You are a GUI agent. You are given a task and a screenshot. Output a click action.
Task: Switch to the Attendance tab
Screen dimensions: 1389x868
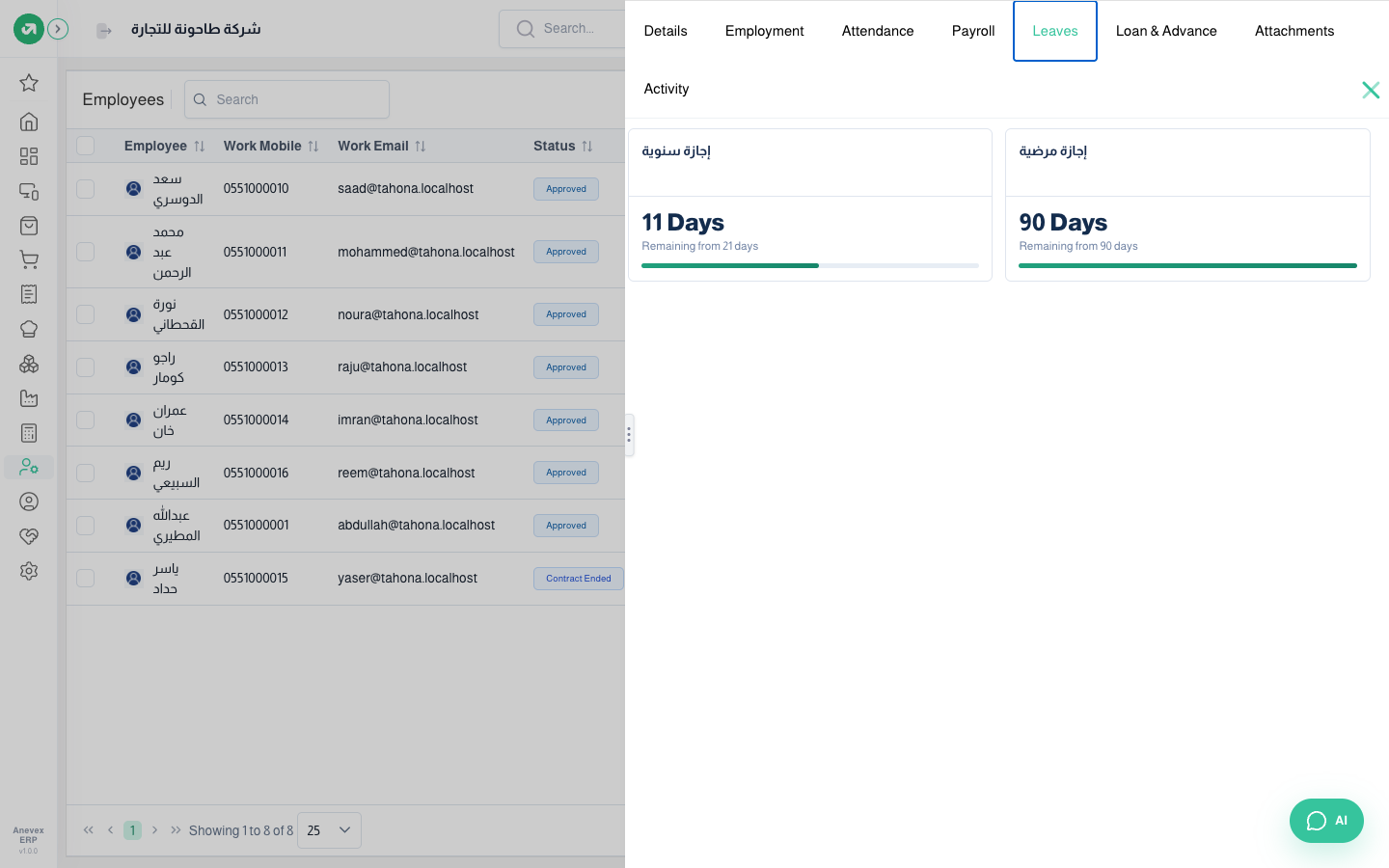pos(878,31)
